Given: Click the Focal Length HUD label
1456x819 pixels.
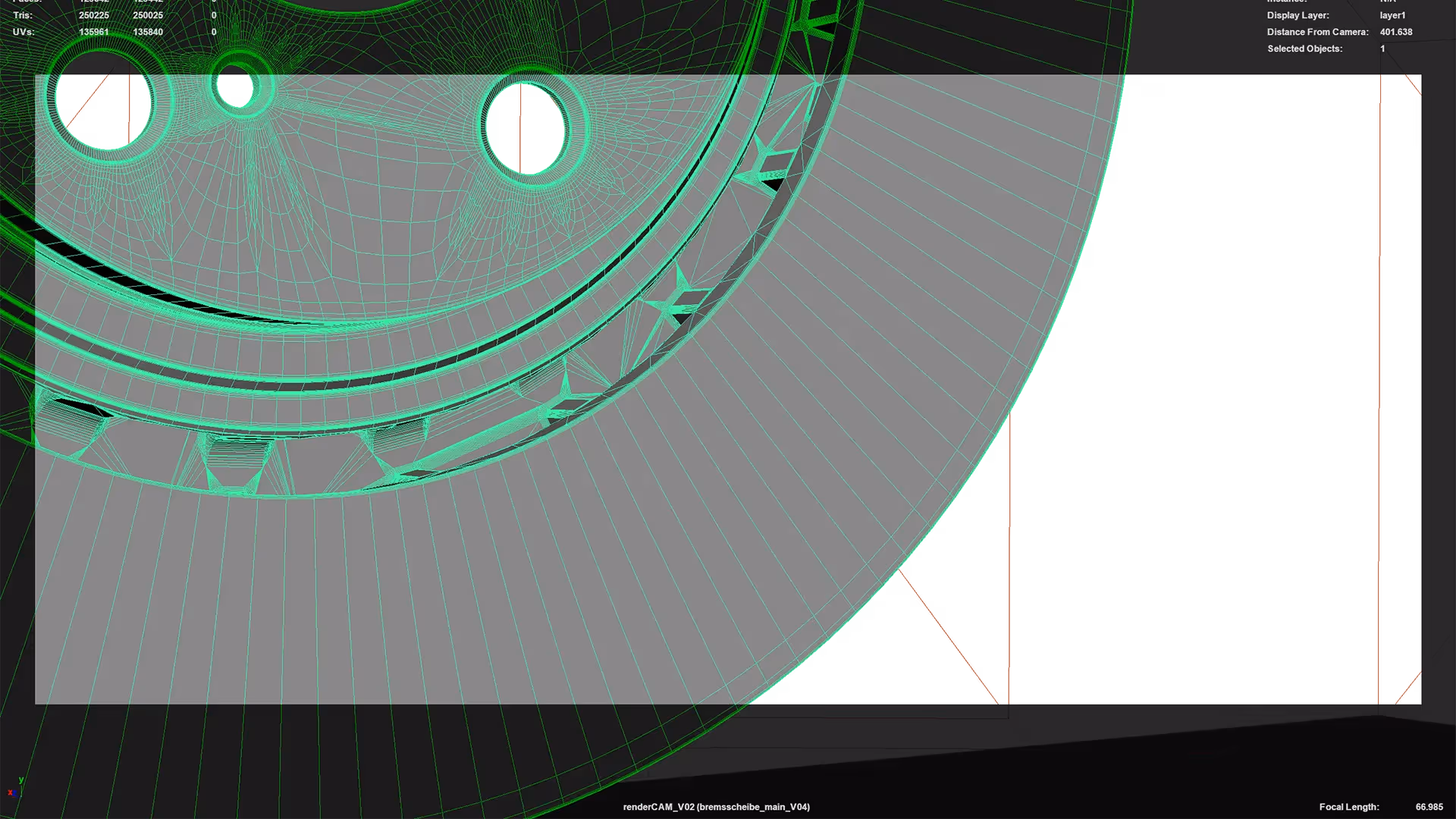Looking at the screenshot, I should pos(1348,807).
